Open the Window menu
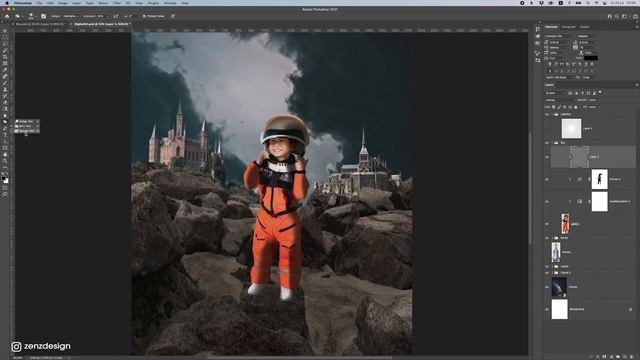The image size is (640, 360). coord(170,3)
